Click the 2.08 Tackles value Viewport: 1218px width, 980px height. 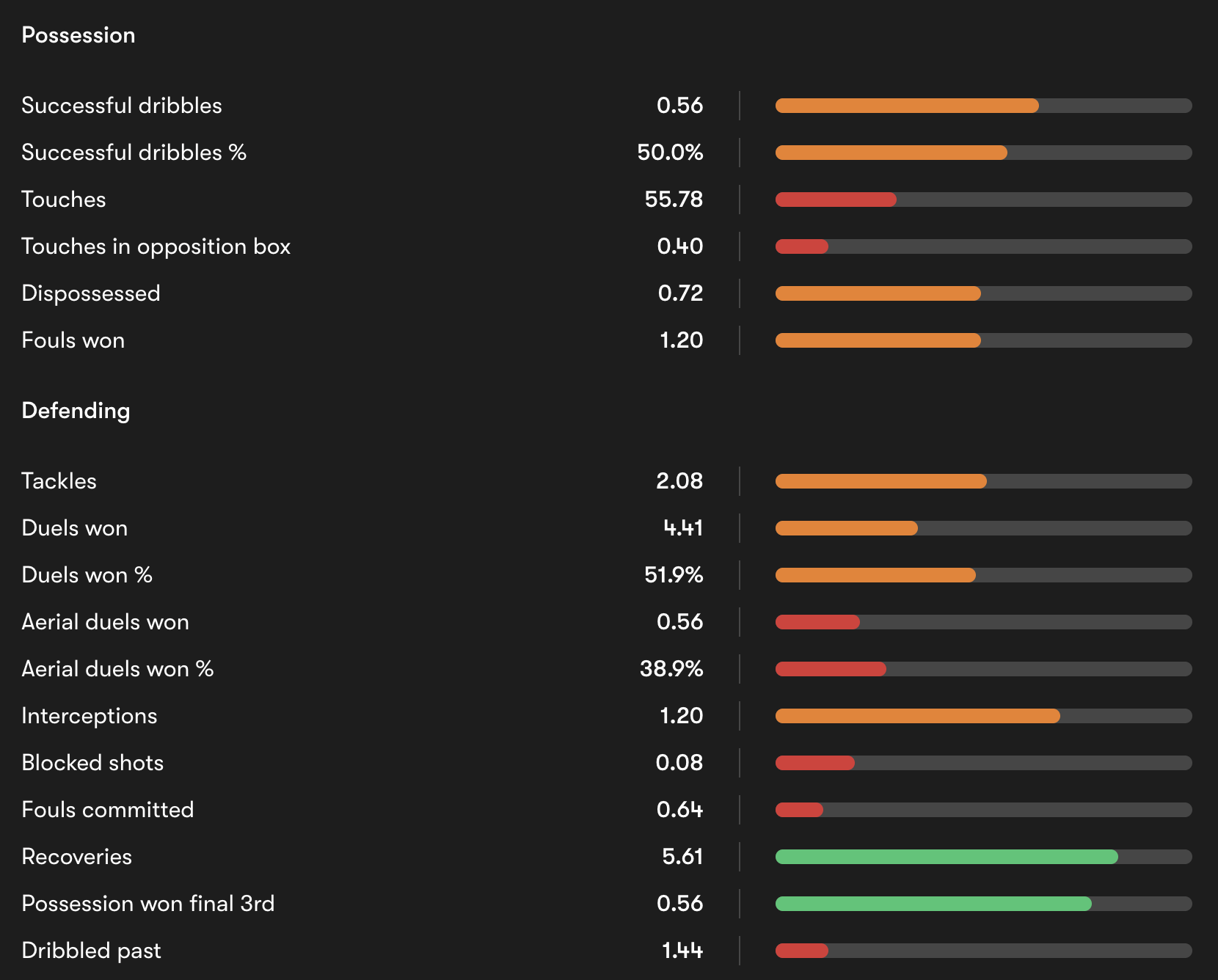pos(679,481)
